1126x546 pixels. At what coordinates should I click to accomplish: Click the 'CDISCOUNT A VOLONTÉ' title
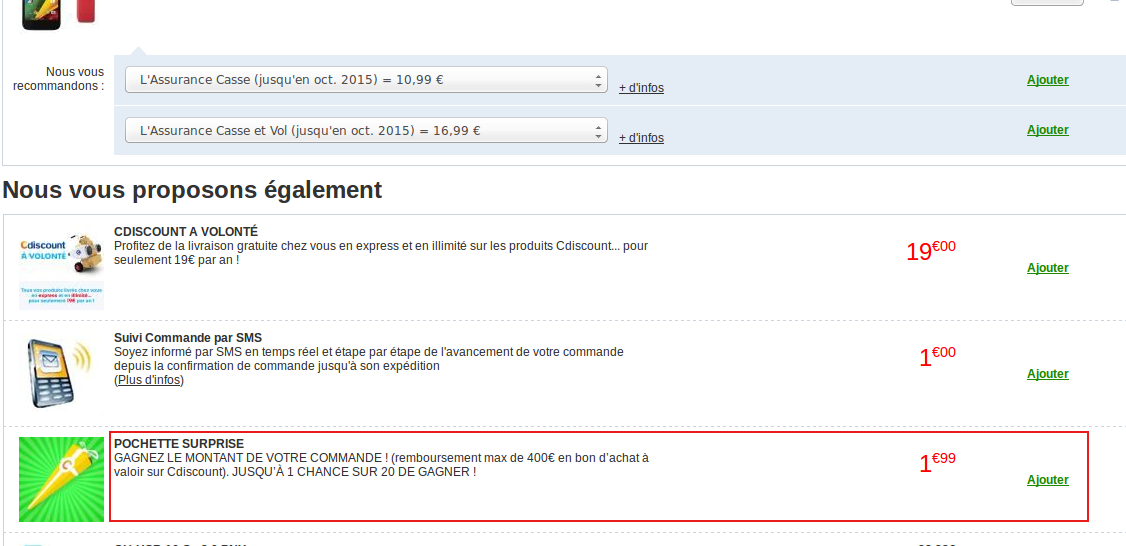click(x=186, y=232)
